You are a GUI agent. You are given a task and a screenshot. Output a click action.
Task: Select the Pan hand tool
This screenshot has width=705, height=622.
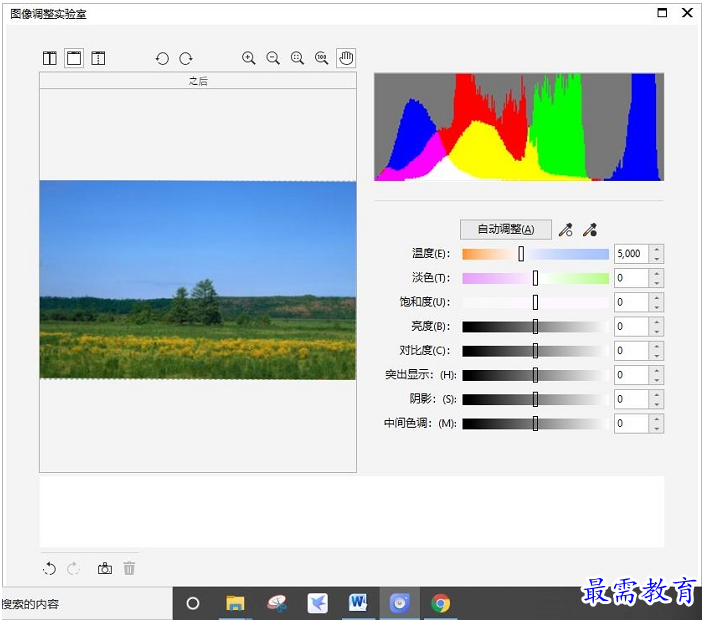coord(346,58)
